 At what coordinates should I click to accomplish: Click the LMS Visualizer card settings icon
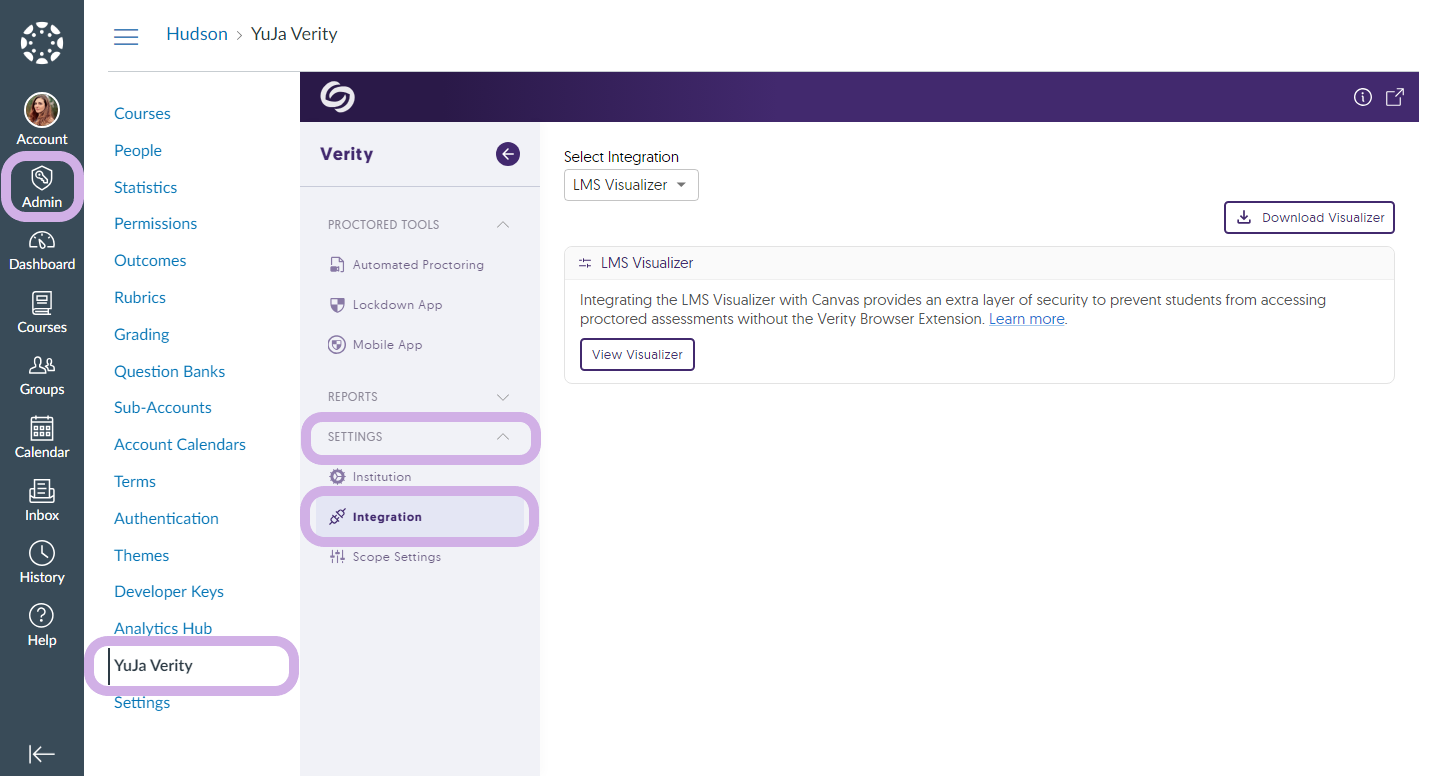click(585, 263)
